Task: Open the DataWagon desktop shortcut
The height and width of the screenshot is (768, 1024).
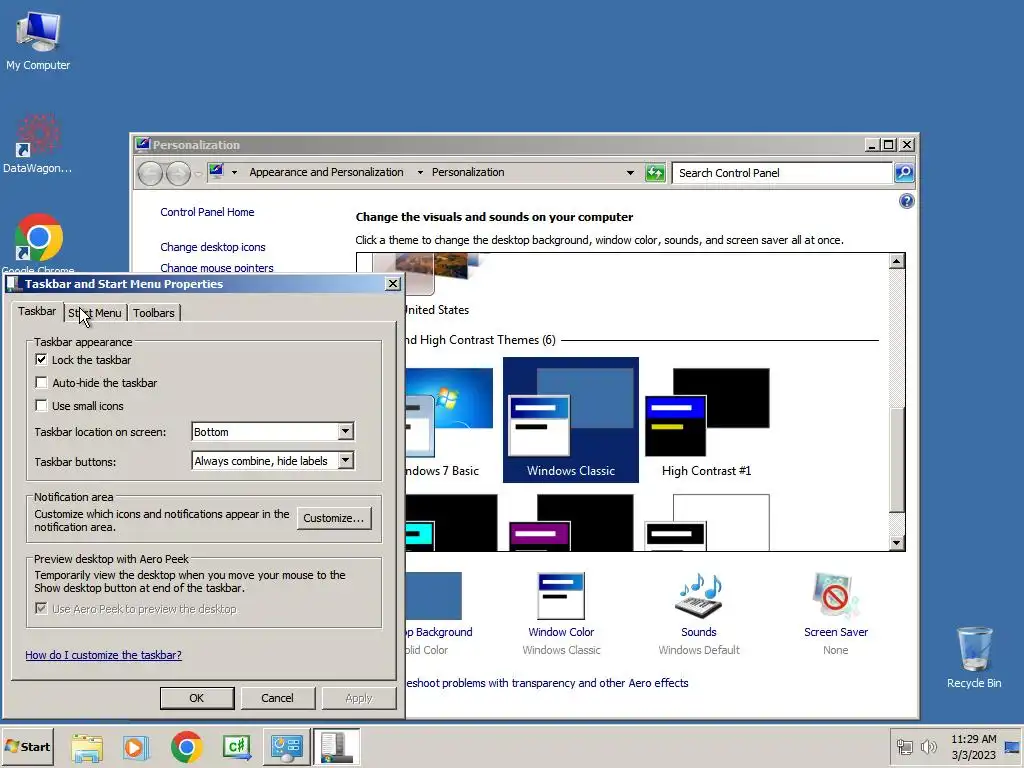Action: pos(37,144)
